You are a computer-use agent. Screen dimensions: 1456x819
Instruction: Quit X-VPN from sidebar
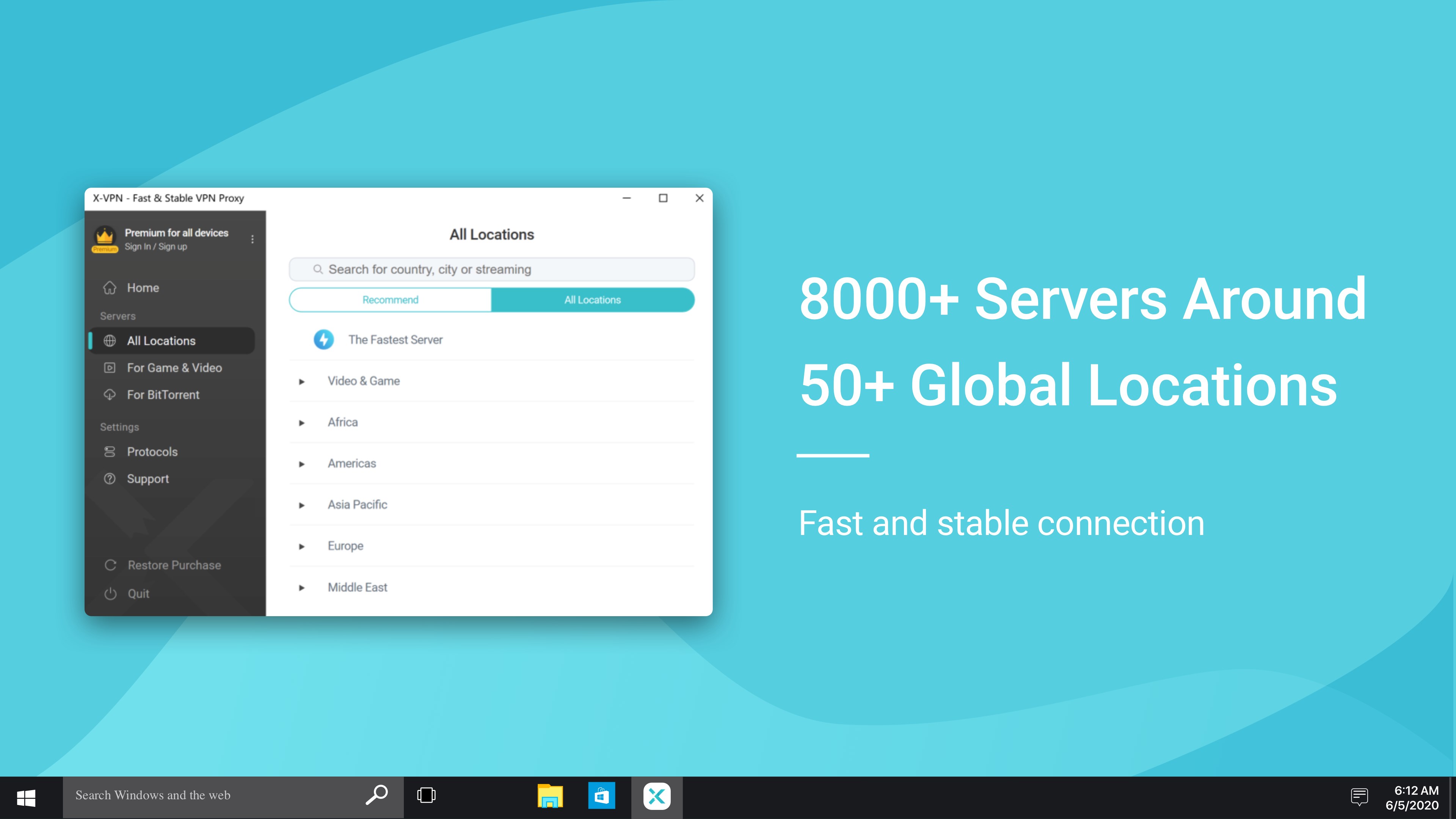pos(138,593)
